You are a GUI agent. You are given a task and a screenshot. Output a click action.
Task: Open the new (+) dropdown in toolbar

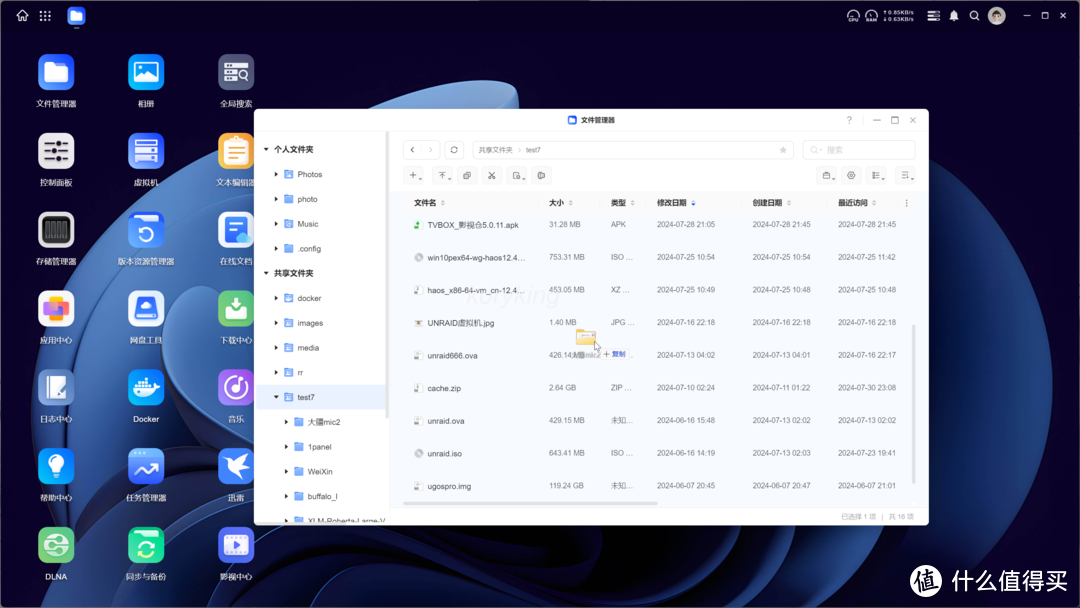(x=414, y=175)
